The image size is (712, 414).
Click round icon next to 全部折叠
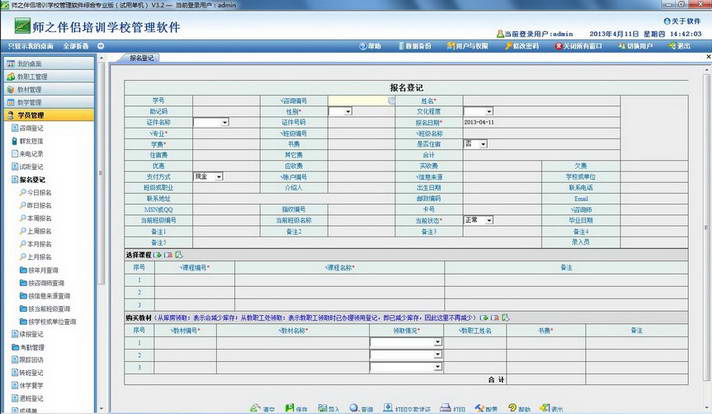coord(101,46)
